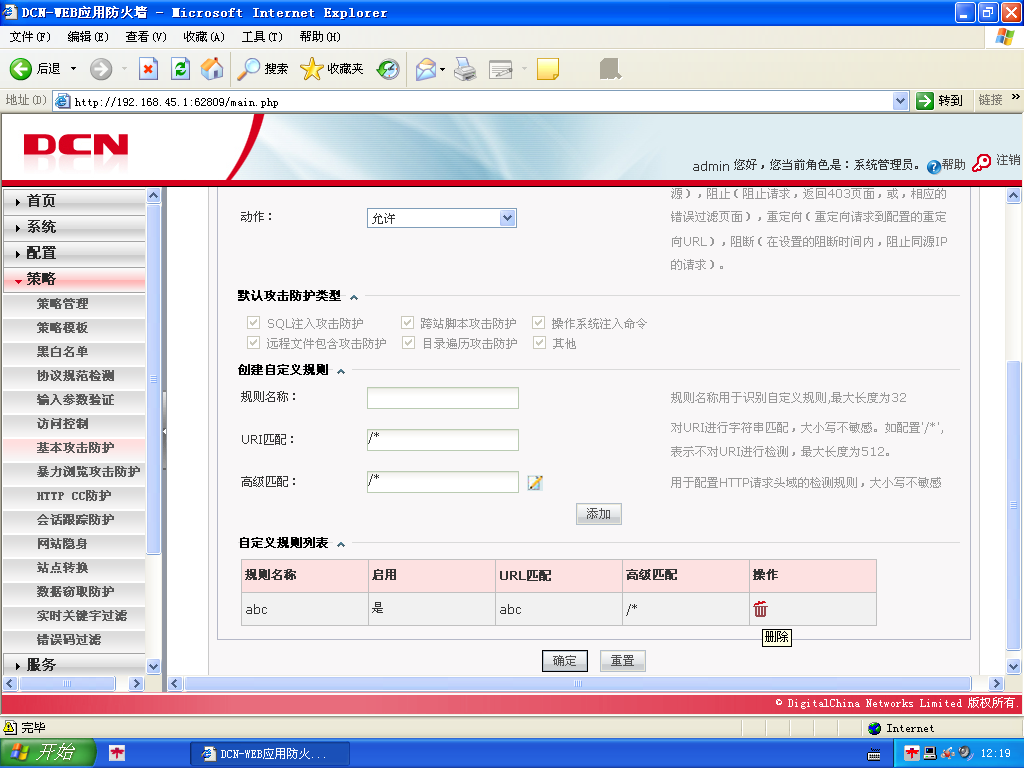Screen dimensions: 1024x768
Task: Click the Start (开始) button
Action: click(47, 752)
